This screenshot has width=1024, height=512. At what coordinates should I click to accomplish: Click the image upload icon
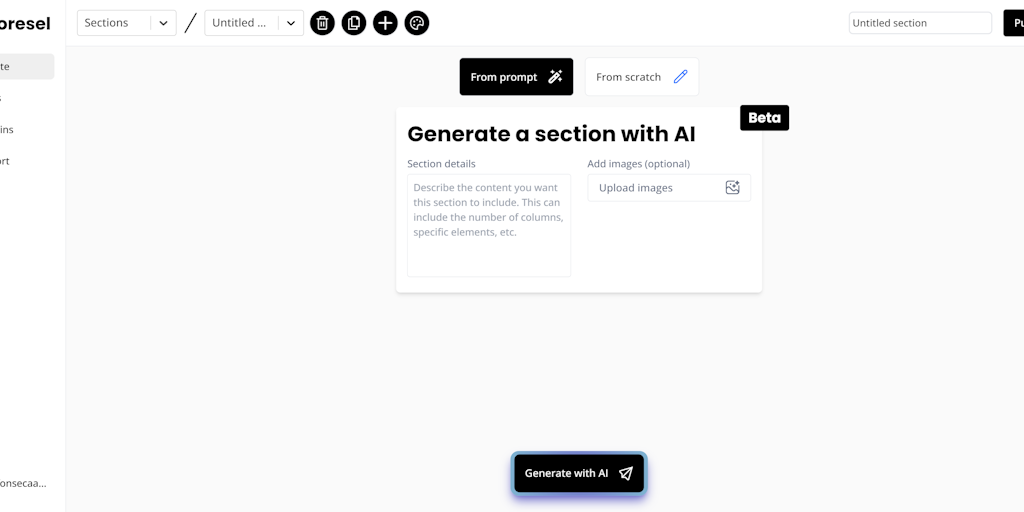(x=732, y=188)
